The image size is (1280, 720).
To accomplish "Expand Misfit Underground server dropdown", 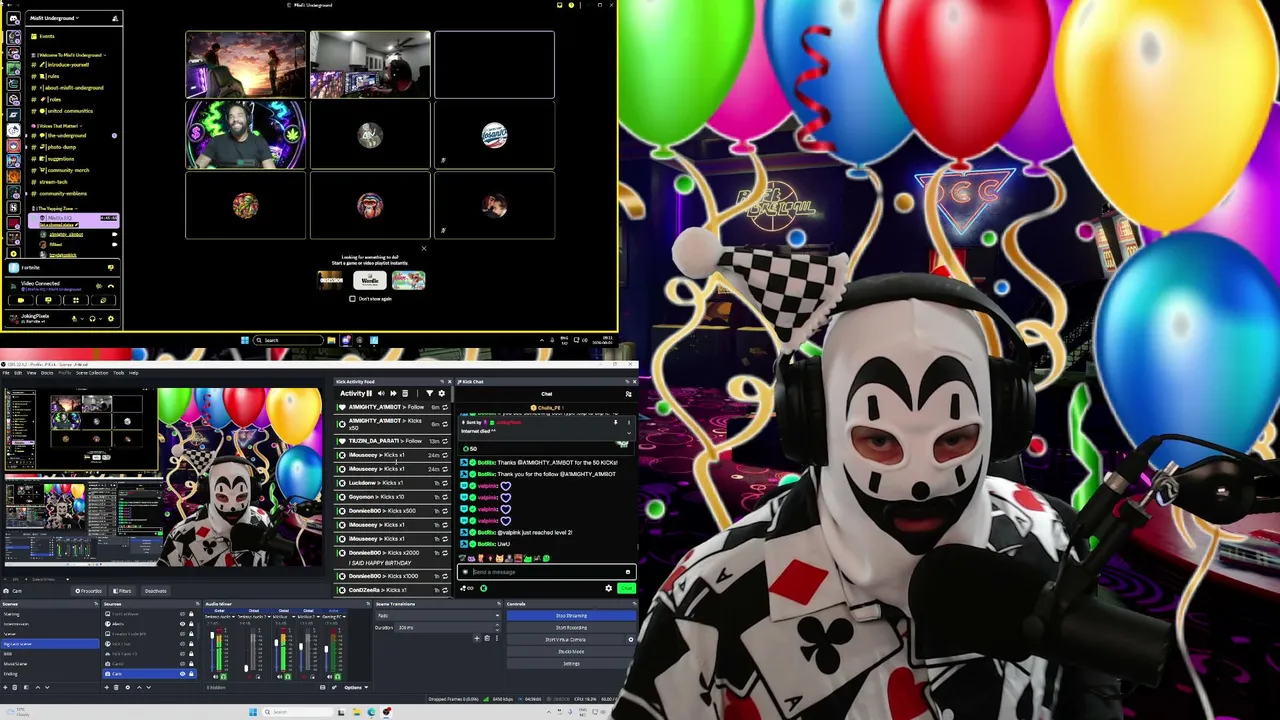I will coord(55,18).
